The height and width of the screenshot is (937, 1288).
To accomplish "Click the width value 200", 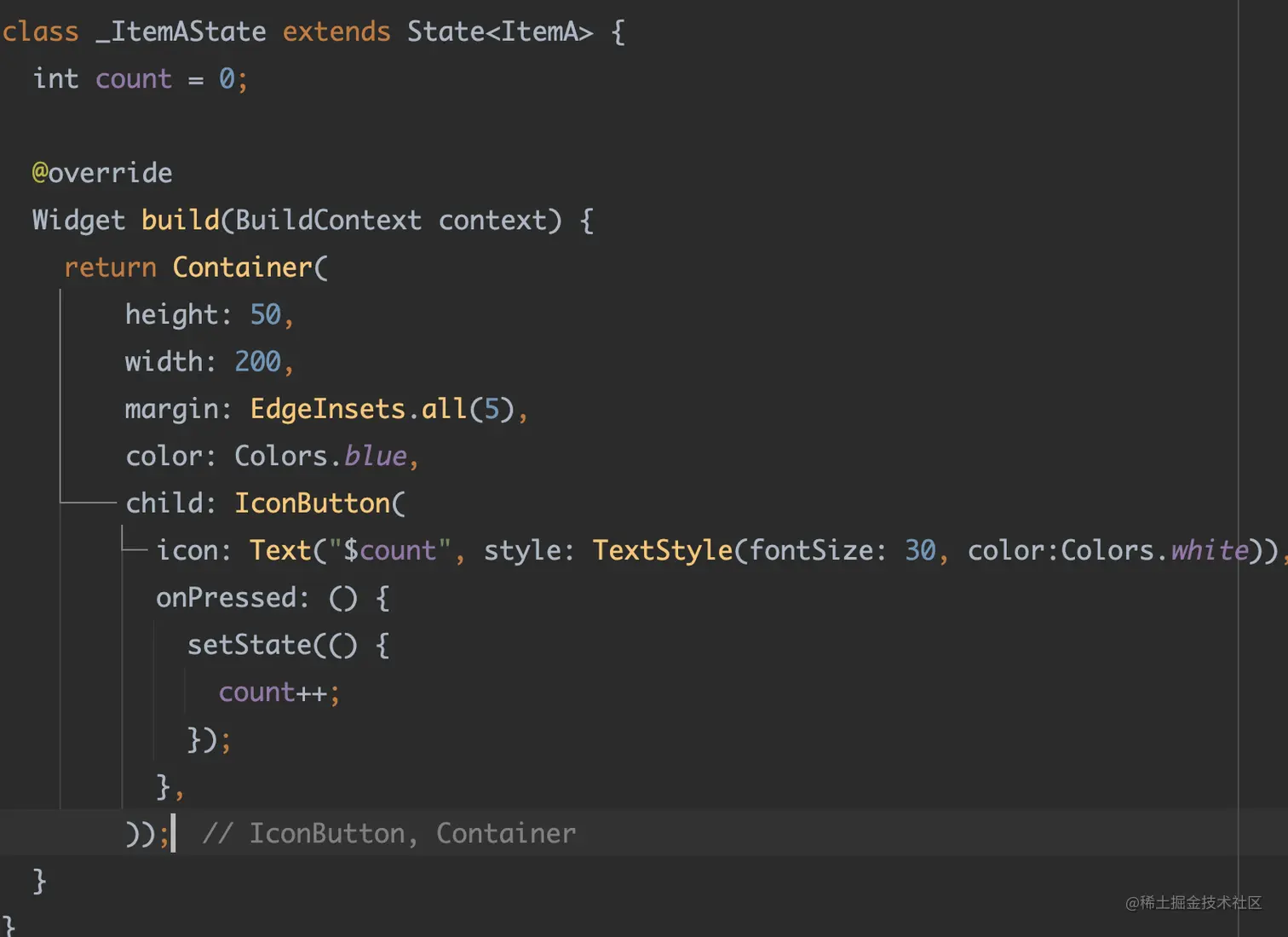I will [257, 361].
